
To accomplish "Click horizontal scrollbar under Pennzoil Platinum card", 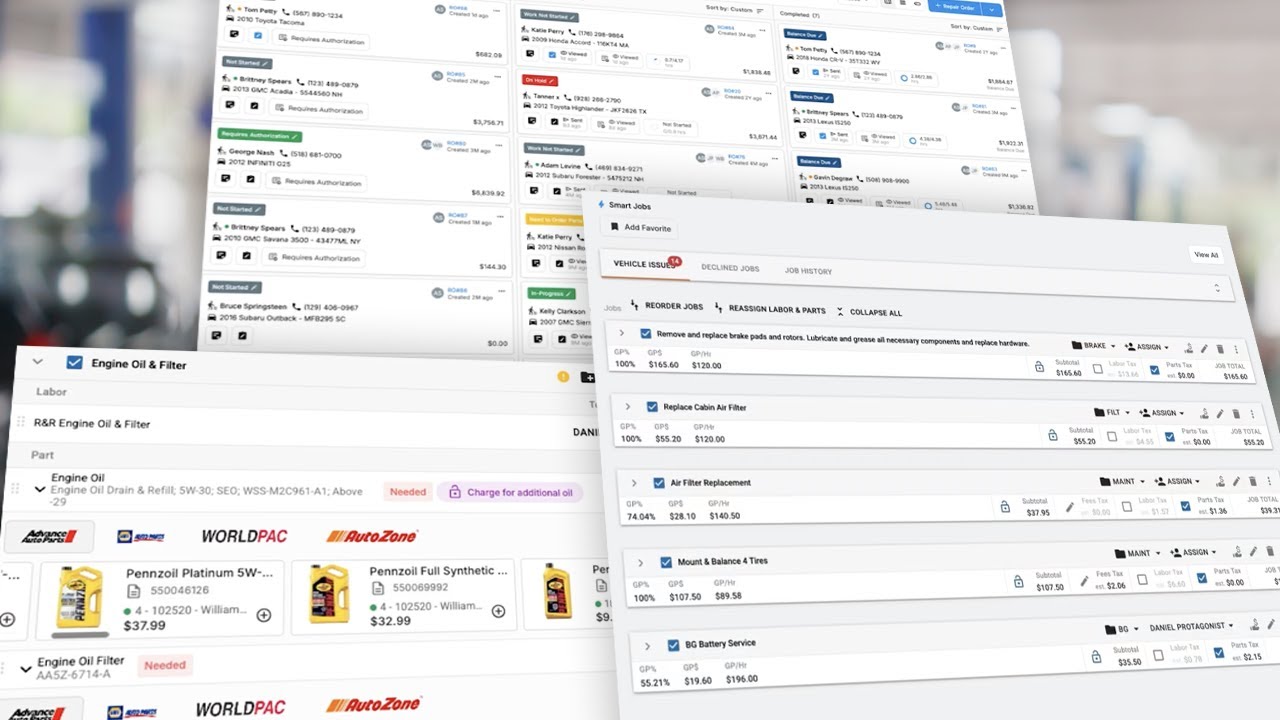I will (81, 635).
